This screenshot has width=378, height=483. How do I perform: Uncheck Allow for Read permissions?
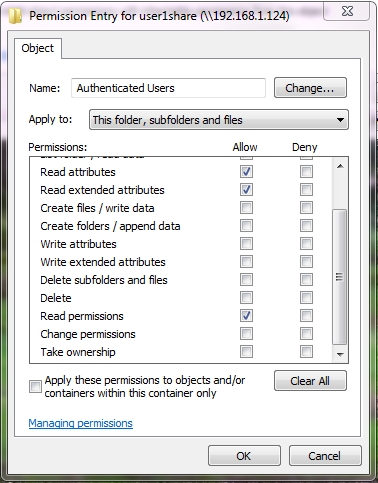click(x=246, y=316)
